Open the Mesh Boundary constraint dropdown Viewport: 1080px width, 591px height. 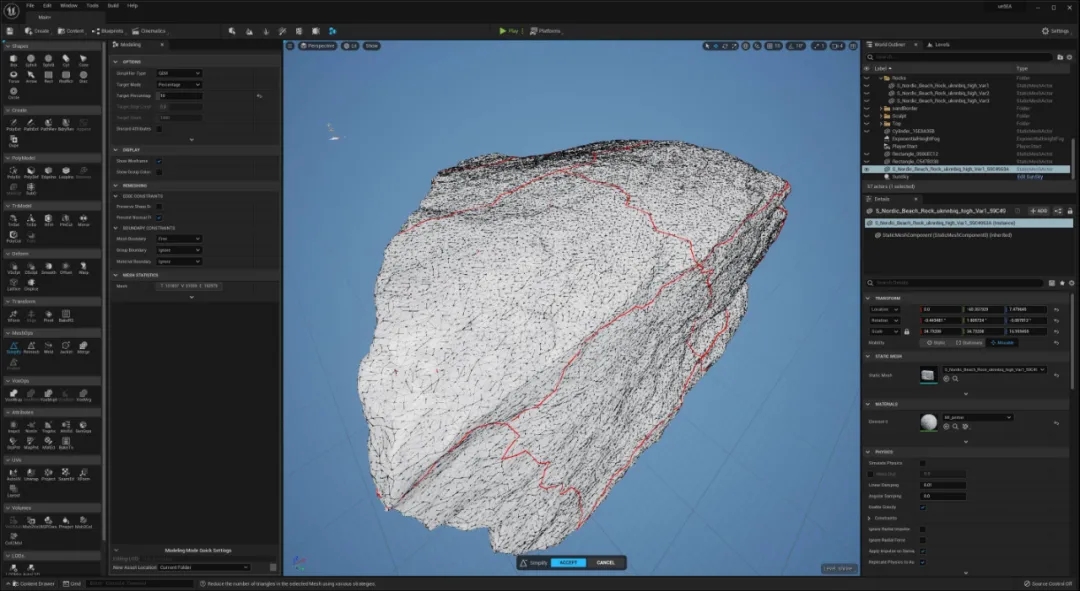coord(179,239)
